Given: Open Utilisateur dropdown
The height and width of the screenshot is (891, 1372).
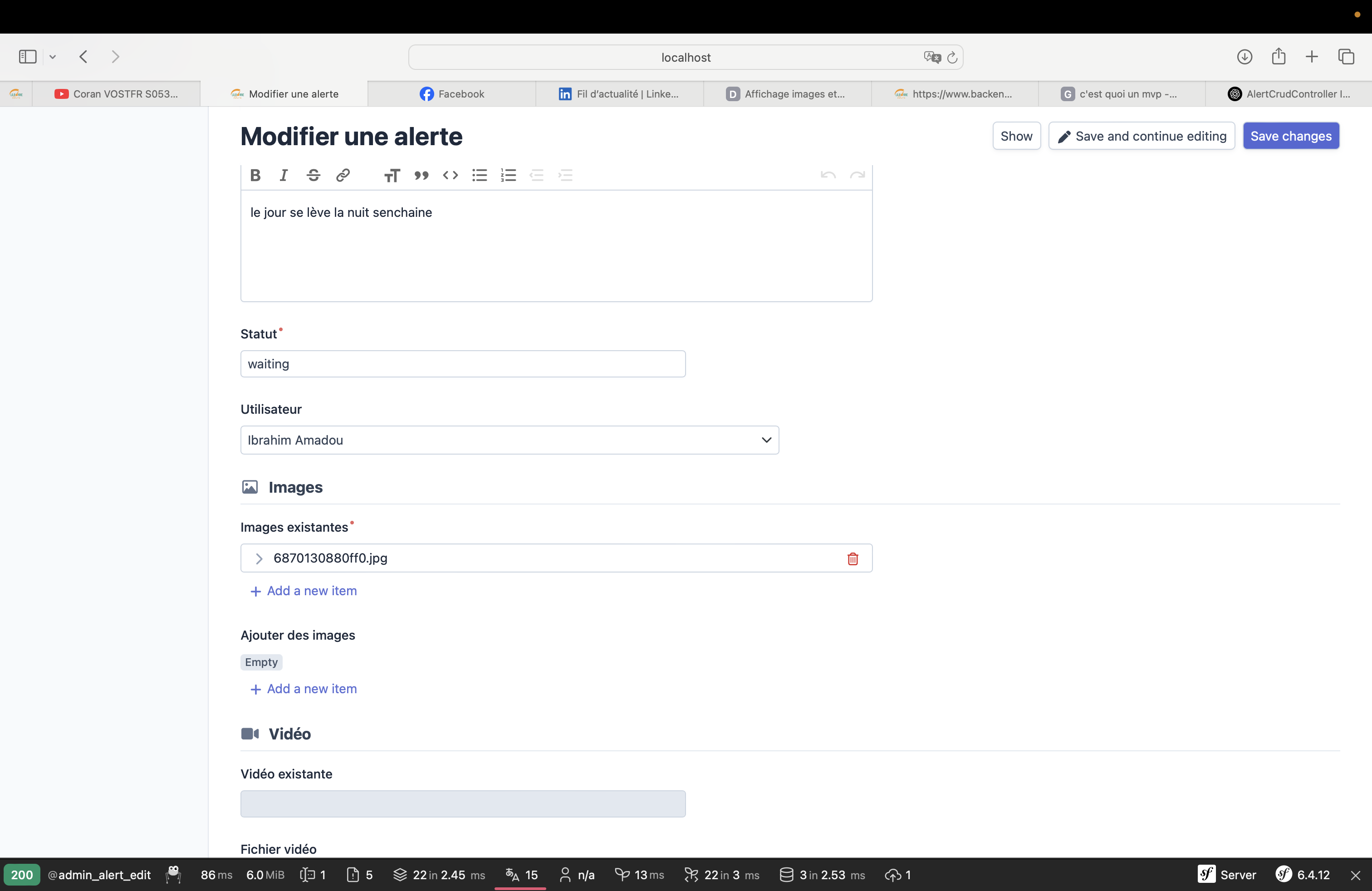Looking at the screenshot, I should tap(510, 441).
